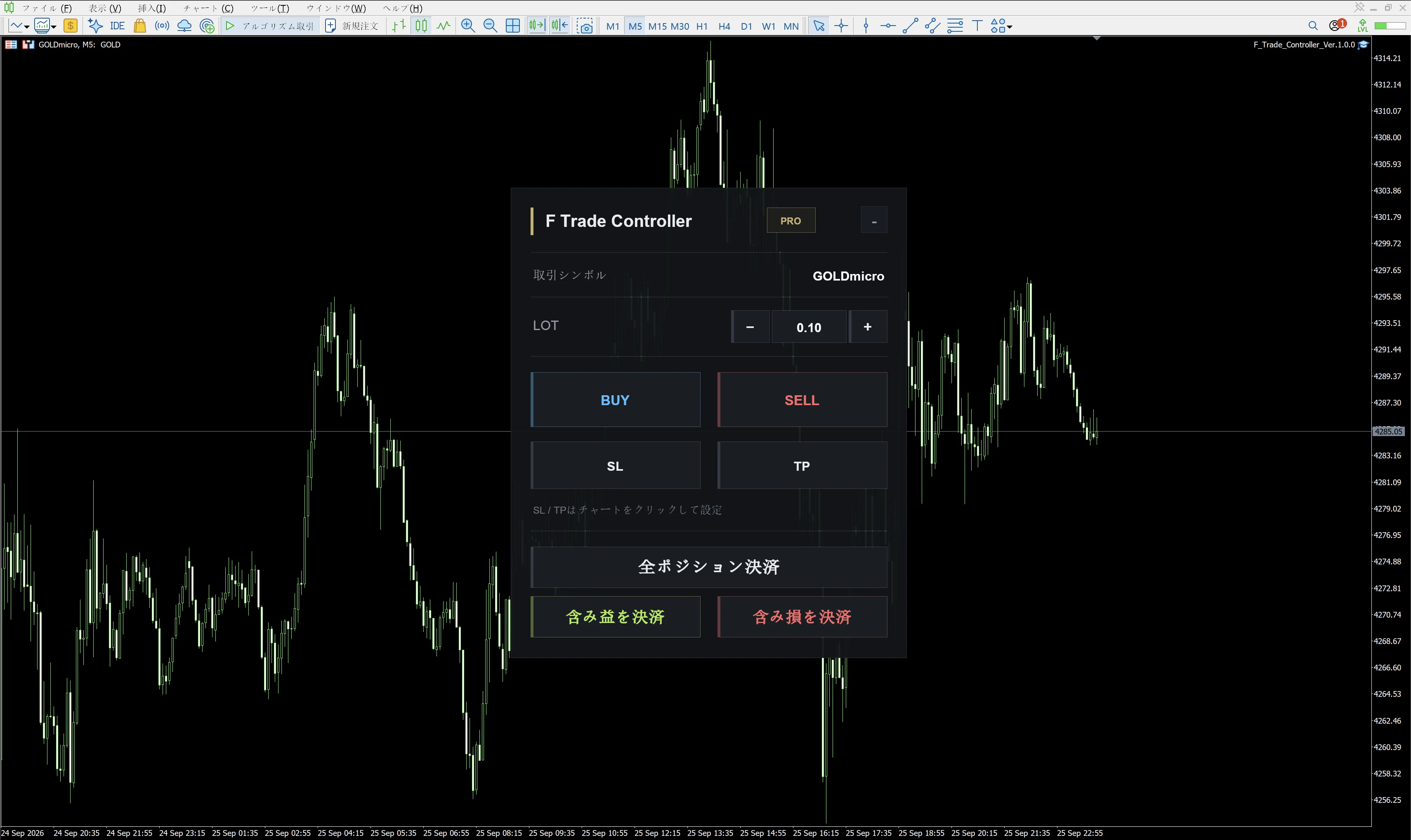Toggle the Algo Trading (アルゴリズム取引) button
Viewport: 1411px width, 840px height.
pos(270,26)
